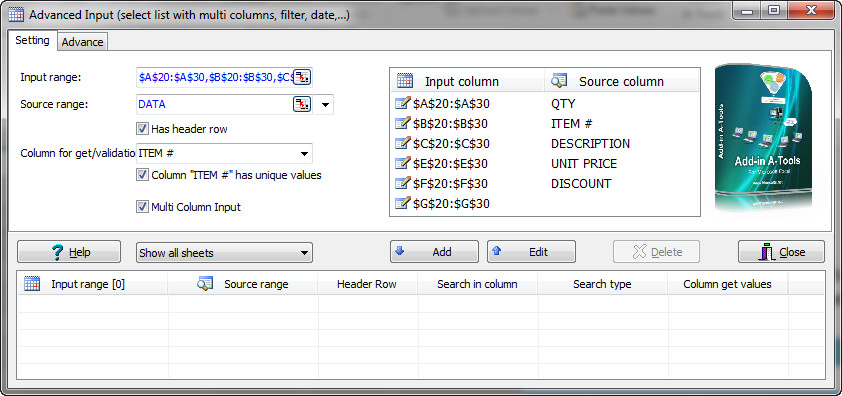Select the DESCRIPTION source column entry
The width and height of the screenshot is (842, 396).
590,143
